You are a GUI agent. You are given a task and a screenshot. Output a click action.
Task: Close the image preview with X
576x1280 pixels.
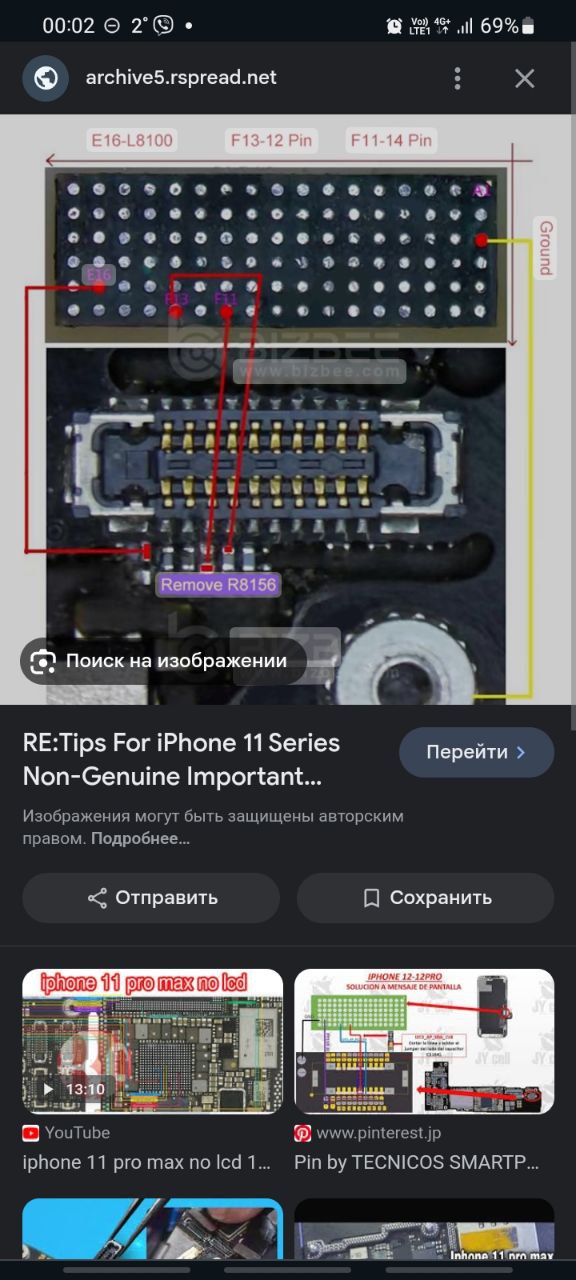[x=525, y=78]
